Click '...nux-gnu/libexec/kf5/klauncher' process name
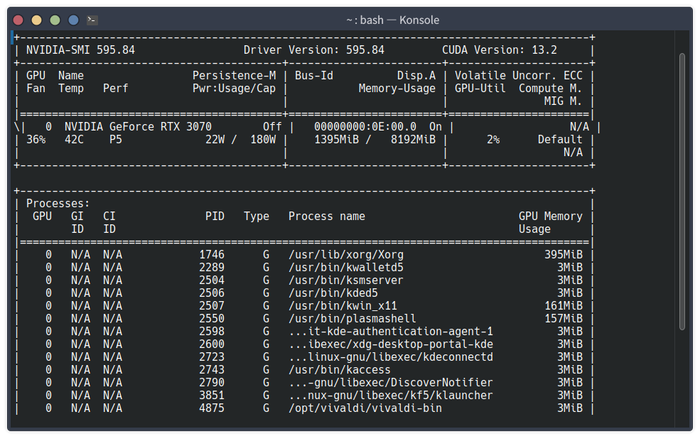Viewport: 700px width, 438px height. pyautogui.click(x=391, y=396)
